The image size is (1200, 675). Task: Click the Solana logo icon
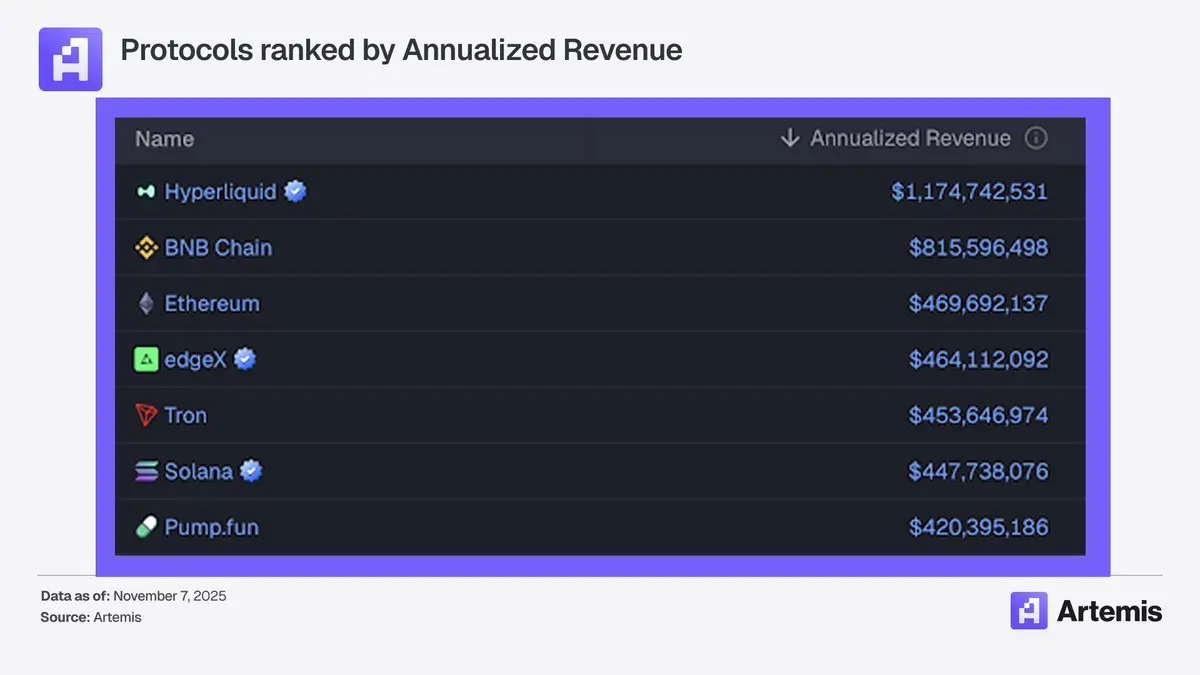point(146,472)
